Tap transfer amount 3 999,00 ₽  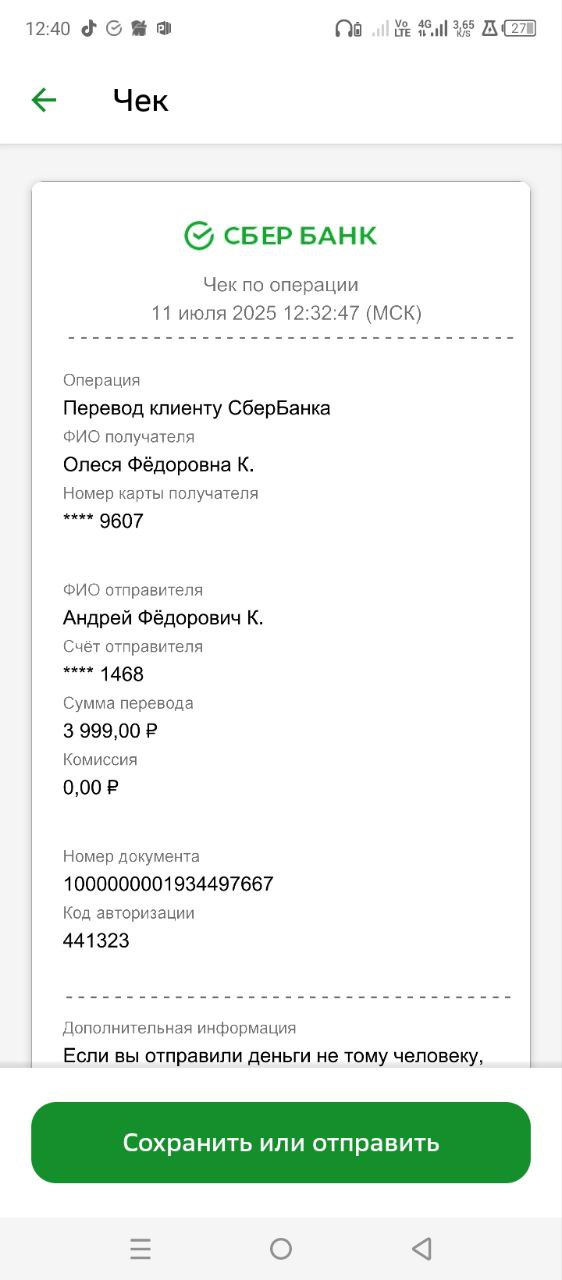pyautogui.click(x=111, y=731)
